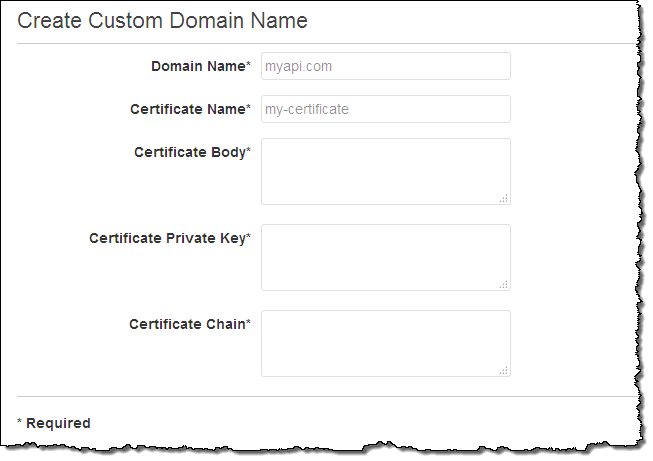
Task: Click the asterisk following Certificate Private Key
Action: pos(248,237)
